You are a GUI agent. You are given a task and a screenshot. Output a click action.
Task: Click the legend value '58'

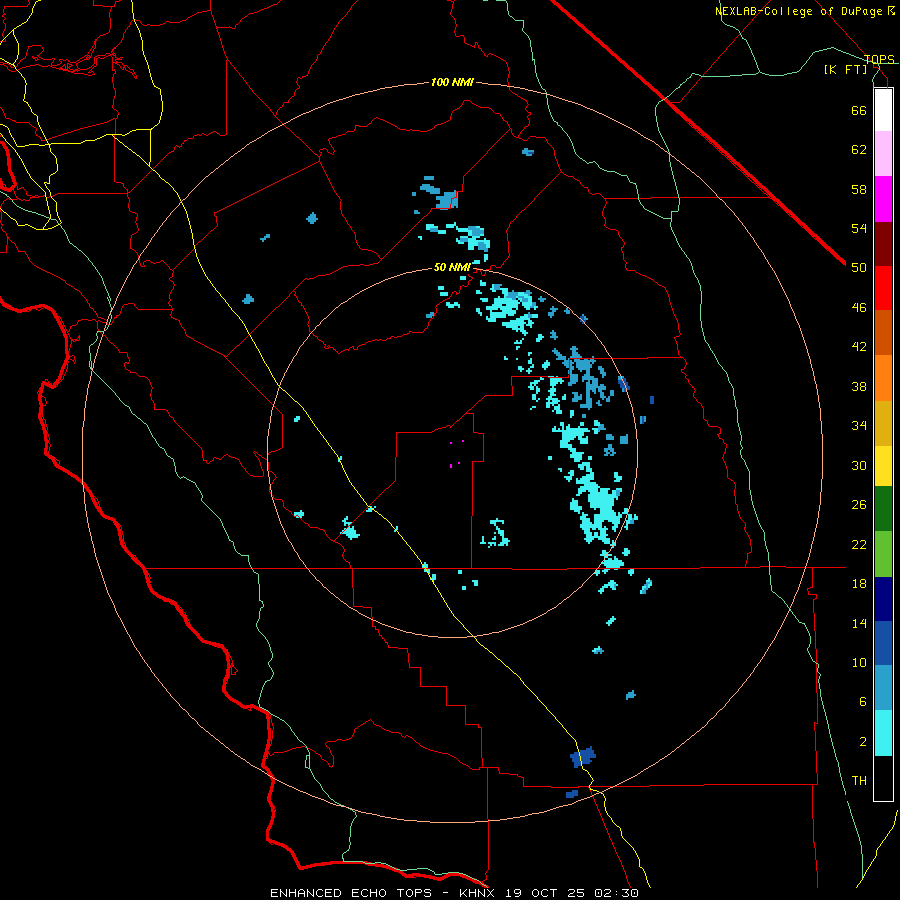(859, 189)
